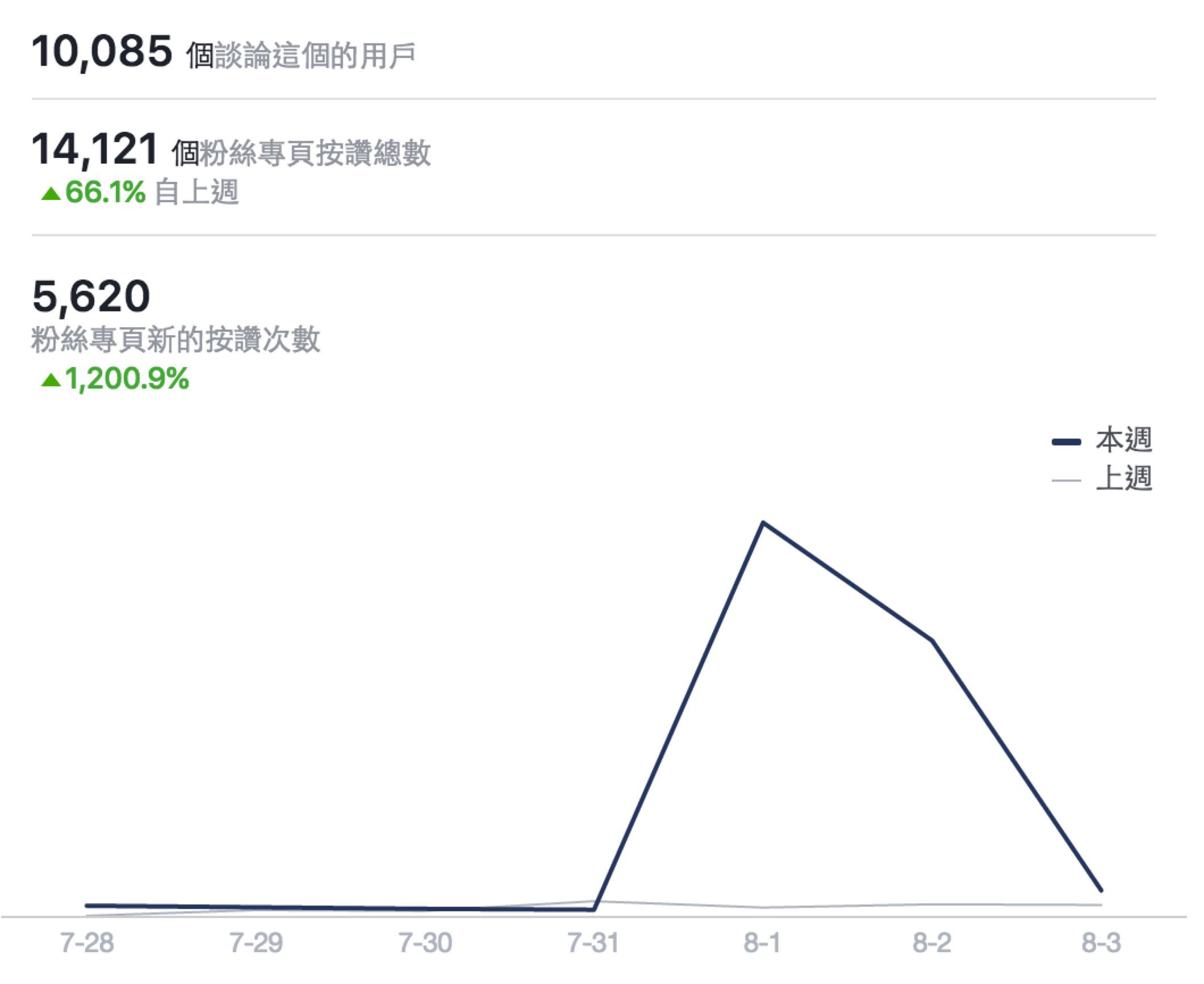Viewport: 1204px width, 984px height.
Task: Open the 粉絲專頁新的按讚次數 label
Action: 176,340
